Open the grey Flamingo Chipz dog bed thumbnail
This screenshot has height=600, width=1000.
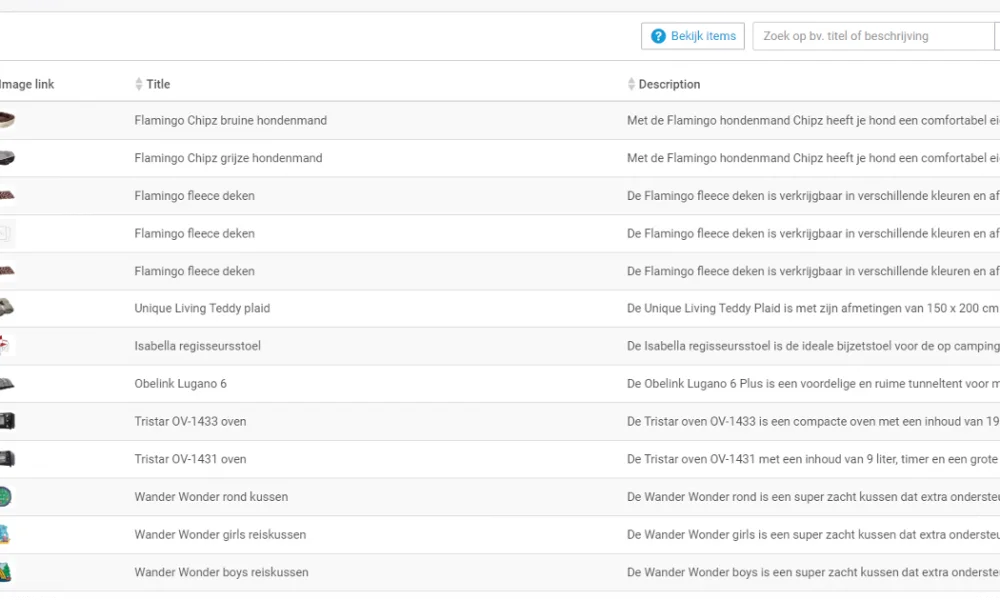[7, 158]
